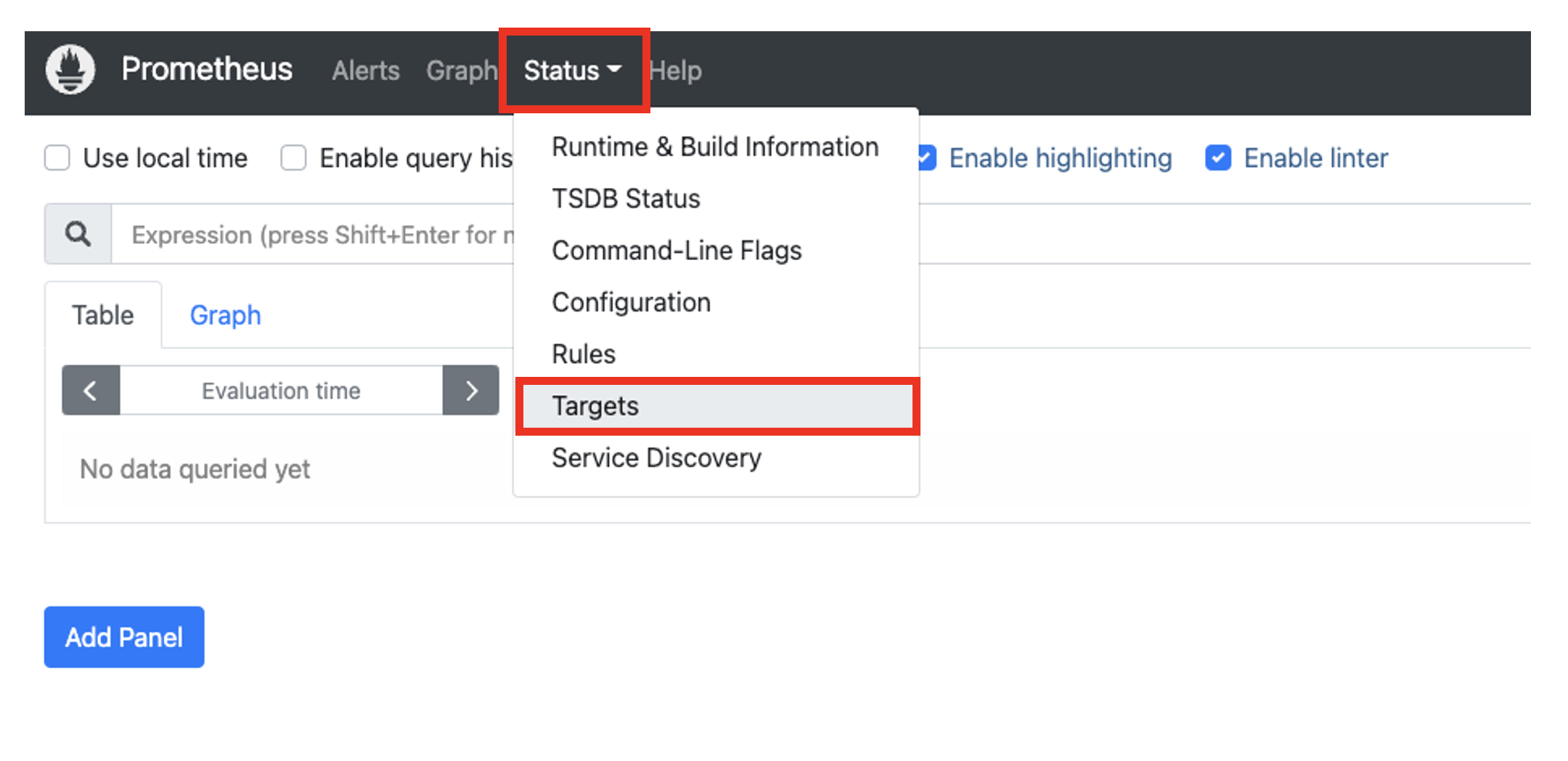Click the Prometheus brand title
This screenshot has height=761, width=1568.
[207, 69]
